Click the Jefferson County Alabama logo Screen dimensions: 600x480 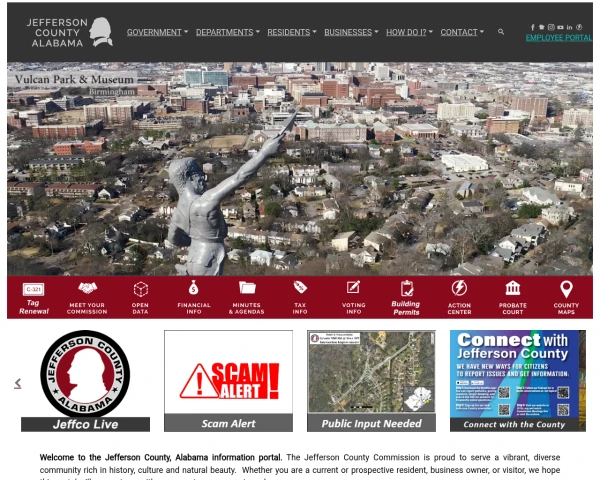pos(70,32)
